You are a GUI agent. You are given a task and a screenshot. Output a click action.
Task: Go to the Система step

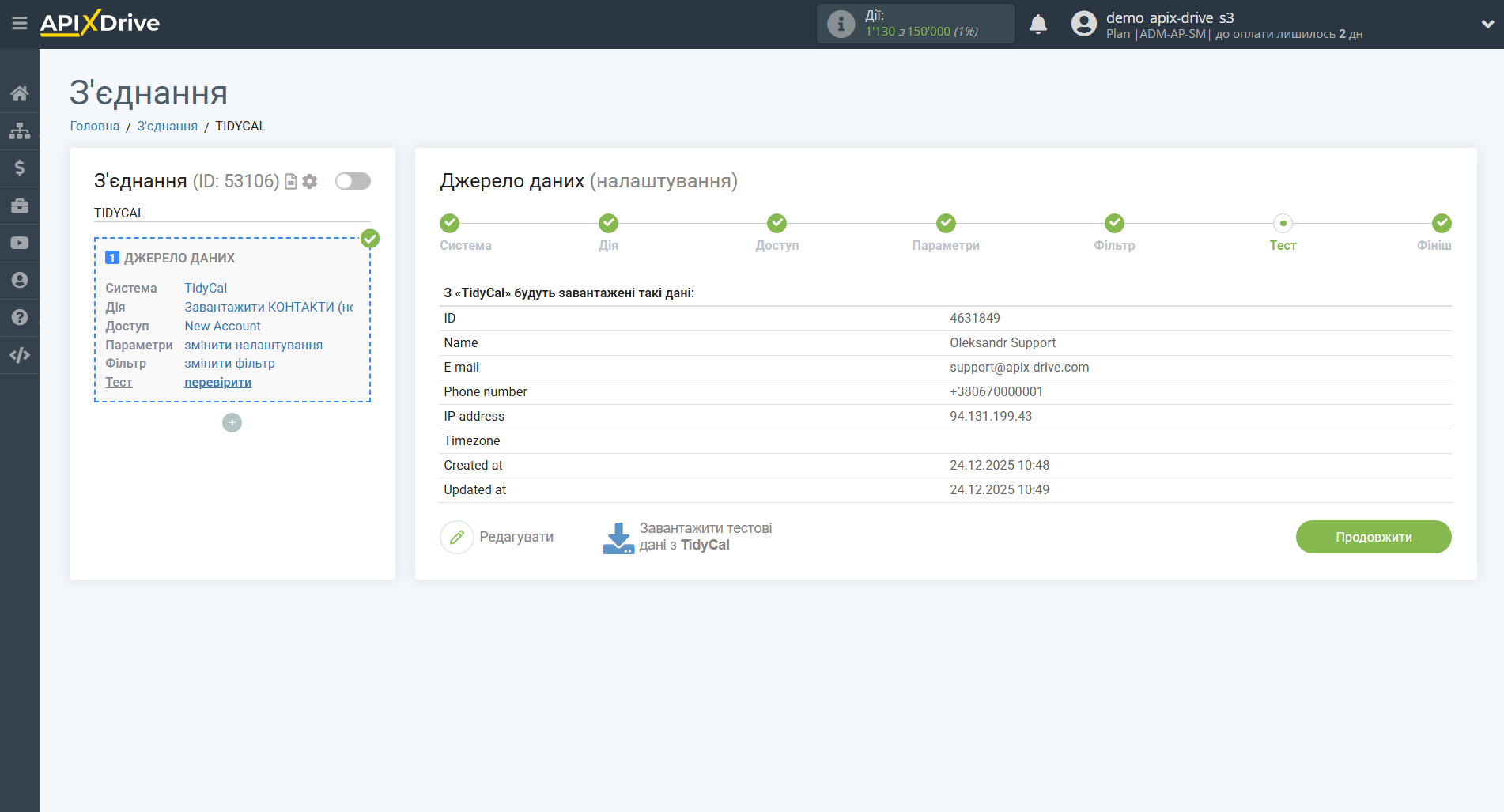[x=449, y=224]
